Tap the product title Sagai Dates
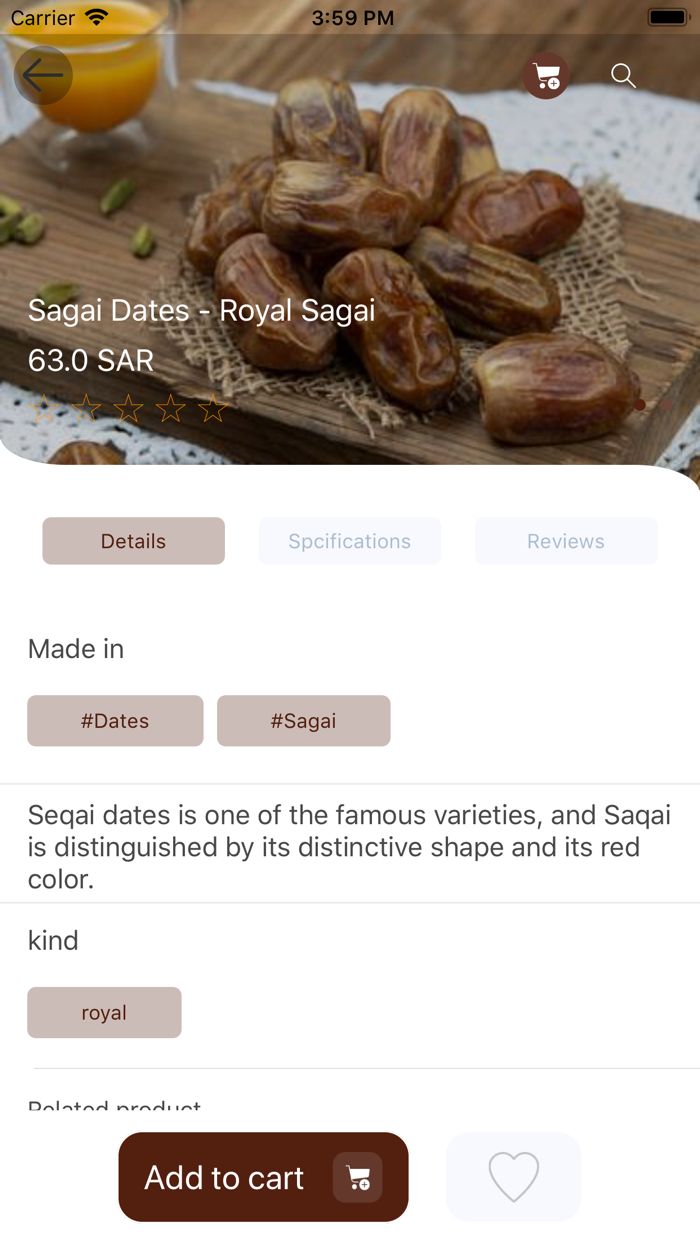The image size is (700, 1244). click(x=202, y=311)
